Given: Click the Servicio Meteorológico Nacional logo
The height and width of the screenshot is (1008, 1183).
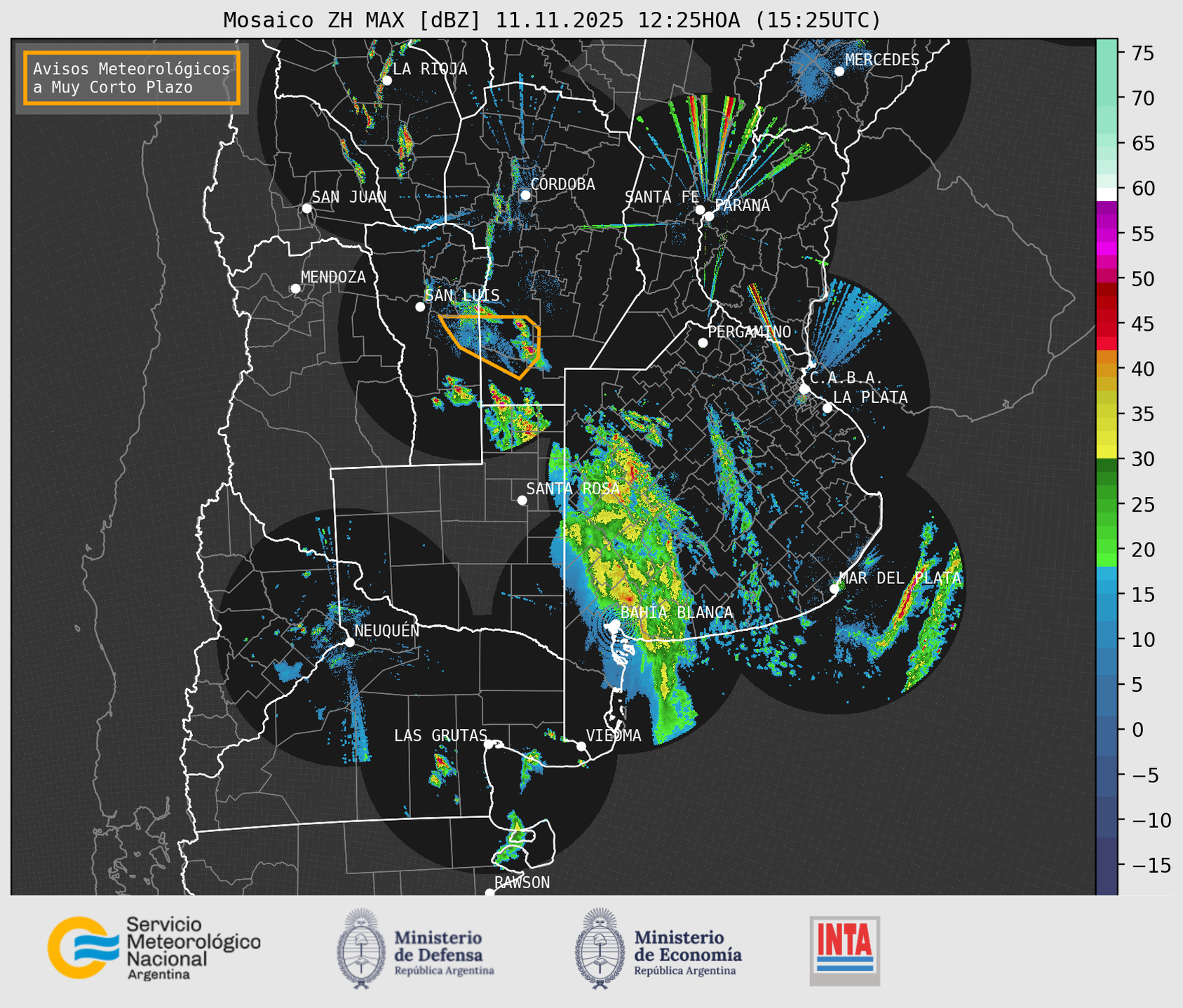Looking at the screenshot, I should 154,948.
